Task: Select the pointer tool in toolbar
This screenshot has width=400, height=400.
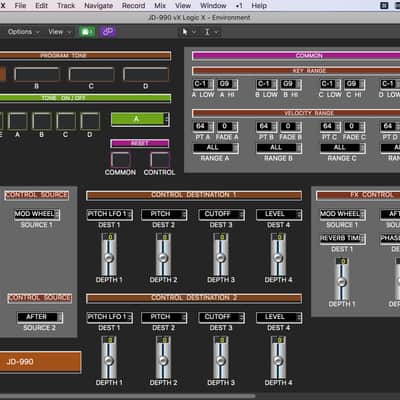Action: [185, 32]
